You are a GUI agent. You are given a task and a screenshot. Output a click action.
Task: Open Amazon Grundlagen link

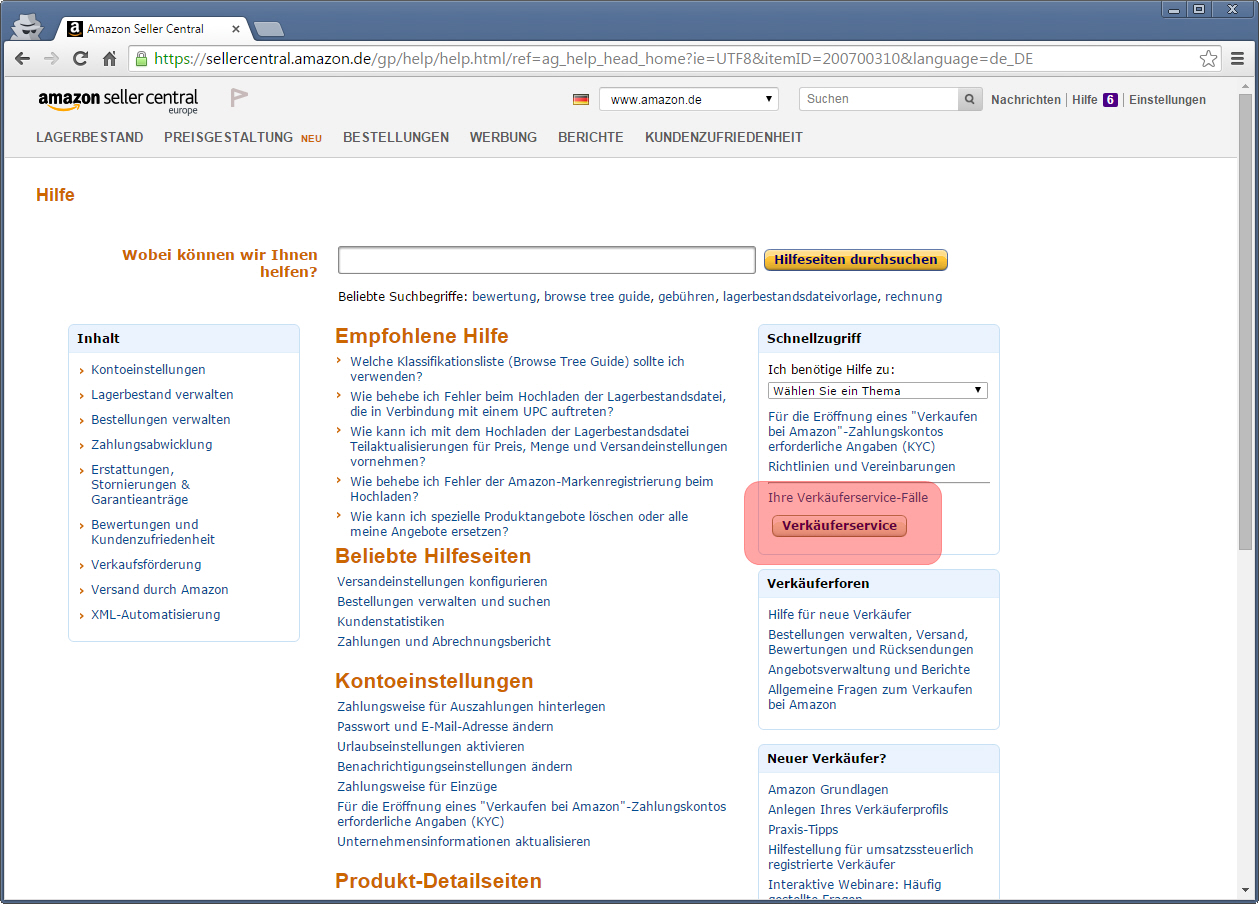coord(828,789)
